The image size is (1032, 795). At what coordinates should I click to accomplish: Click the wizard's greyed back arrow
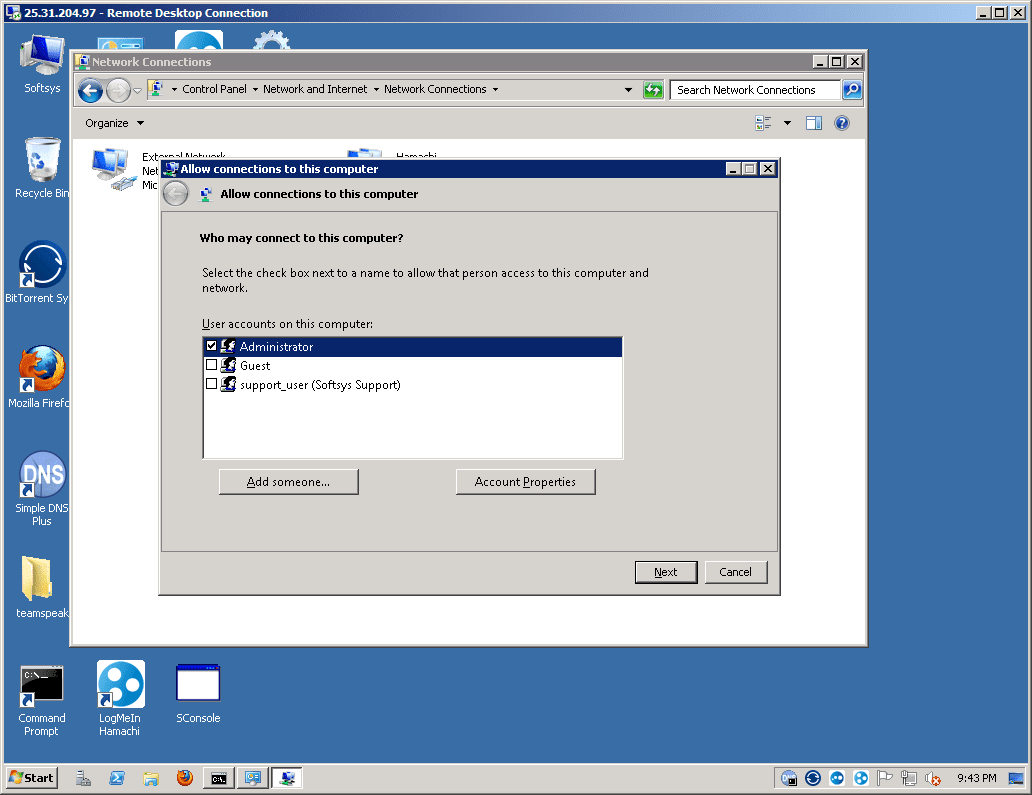coord(176,194)
